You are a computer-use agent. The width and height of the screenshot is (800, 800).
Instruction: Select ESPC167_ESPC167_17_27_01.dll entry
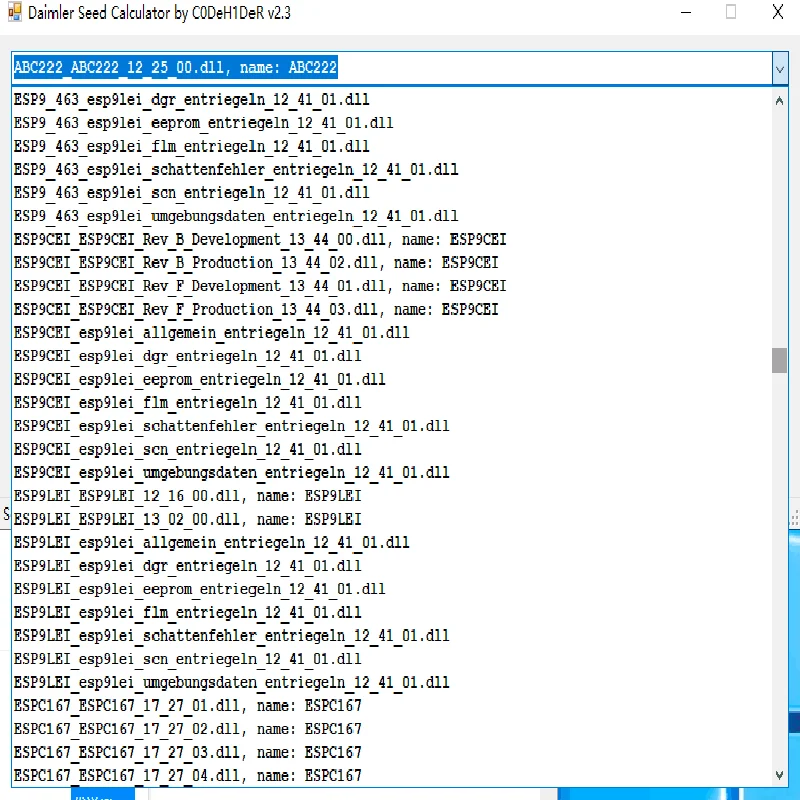(392, 706)
